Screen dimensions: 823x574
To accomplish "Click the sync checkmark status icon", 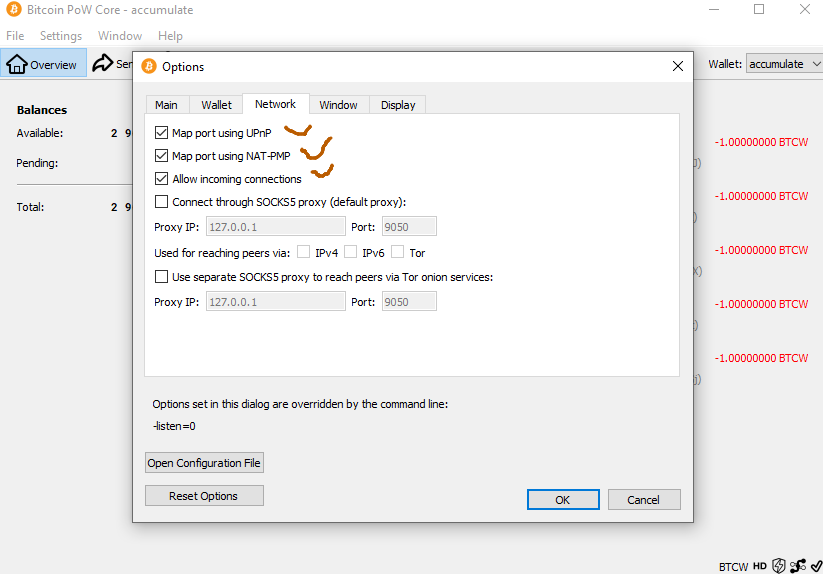I will click(816, 566).
